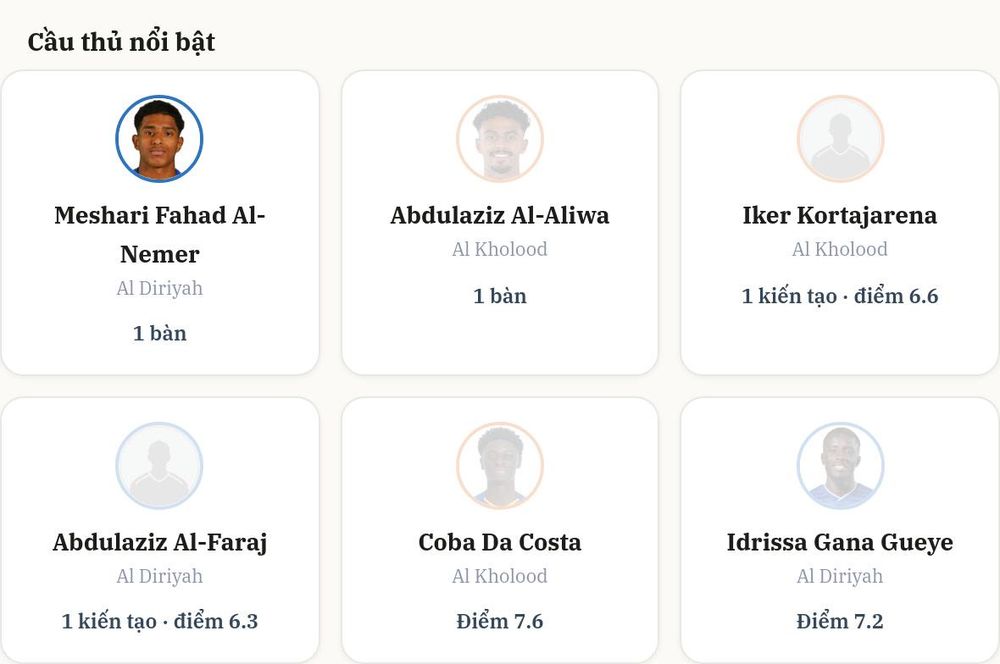This screenshot has height=664, width=1000.
Task: Select Idrissa Gana Gueye's profile picture
Action: pos(840,466)
